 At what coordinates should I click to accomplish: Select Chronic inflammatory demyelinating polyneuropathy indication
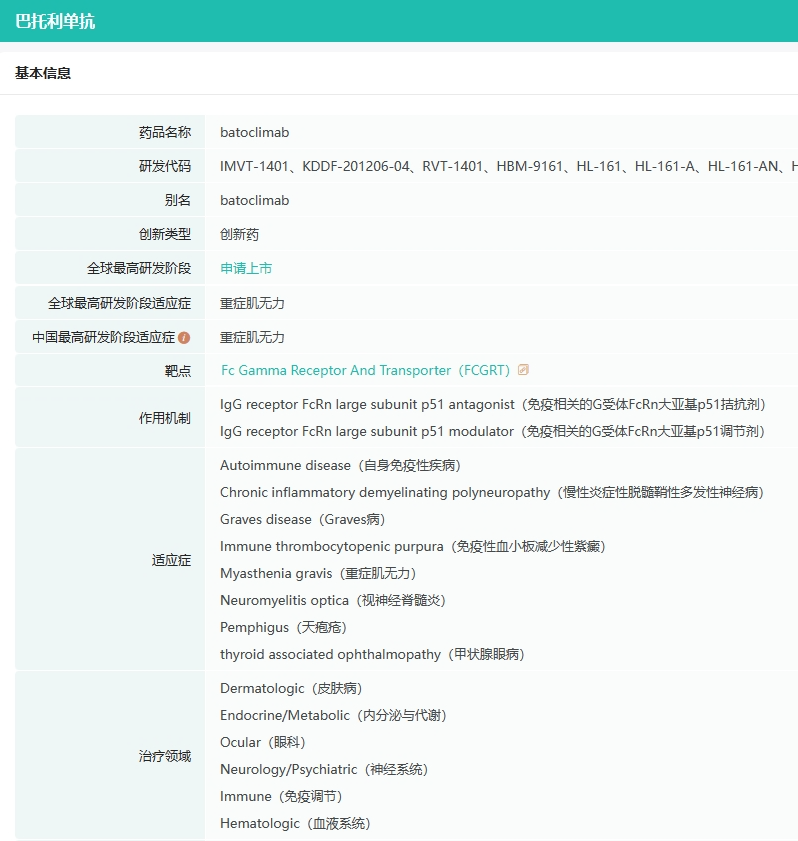pos(490,492)
